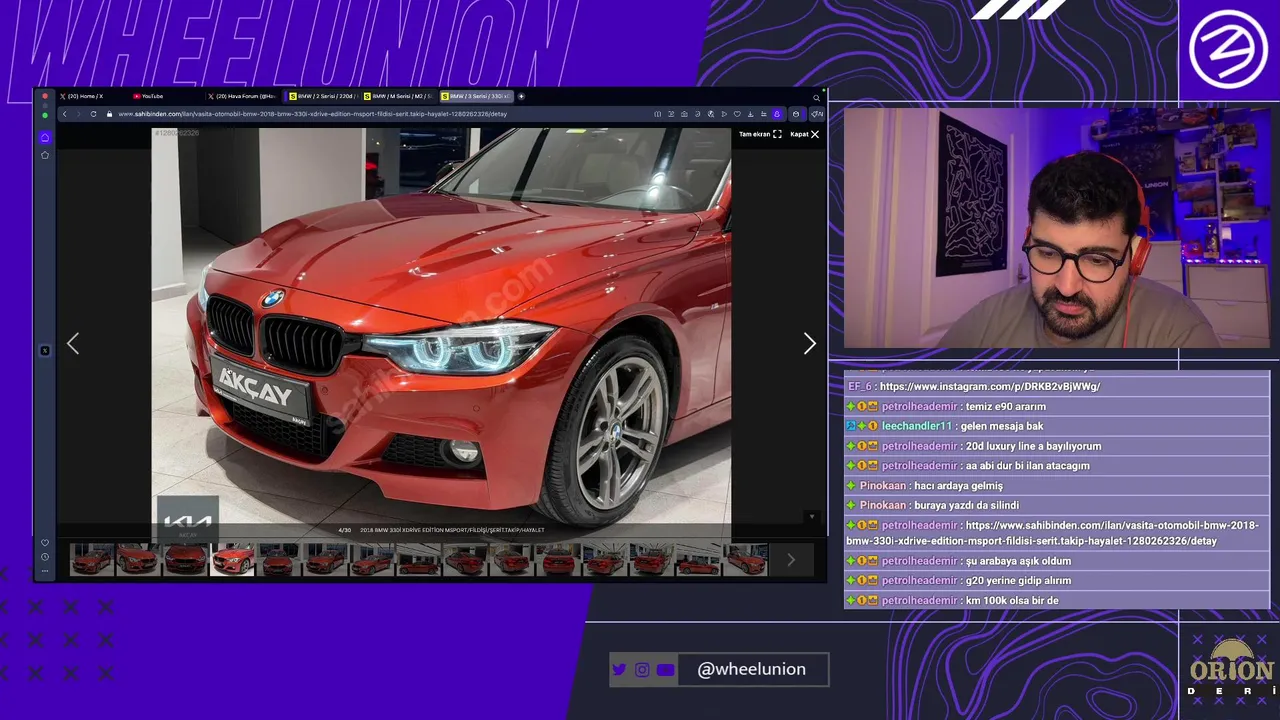The height and width of the screenshot is (720, 1280).
Task: Open the translate icon in address bar
Action: (x=711, y=114)
